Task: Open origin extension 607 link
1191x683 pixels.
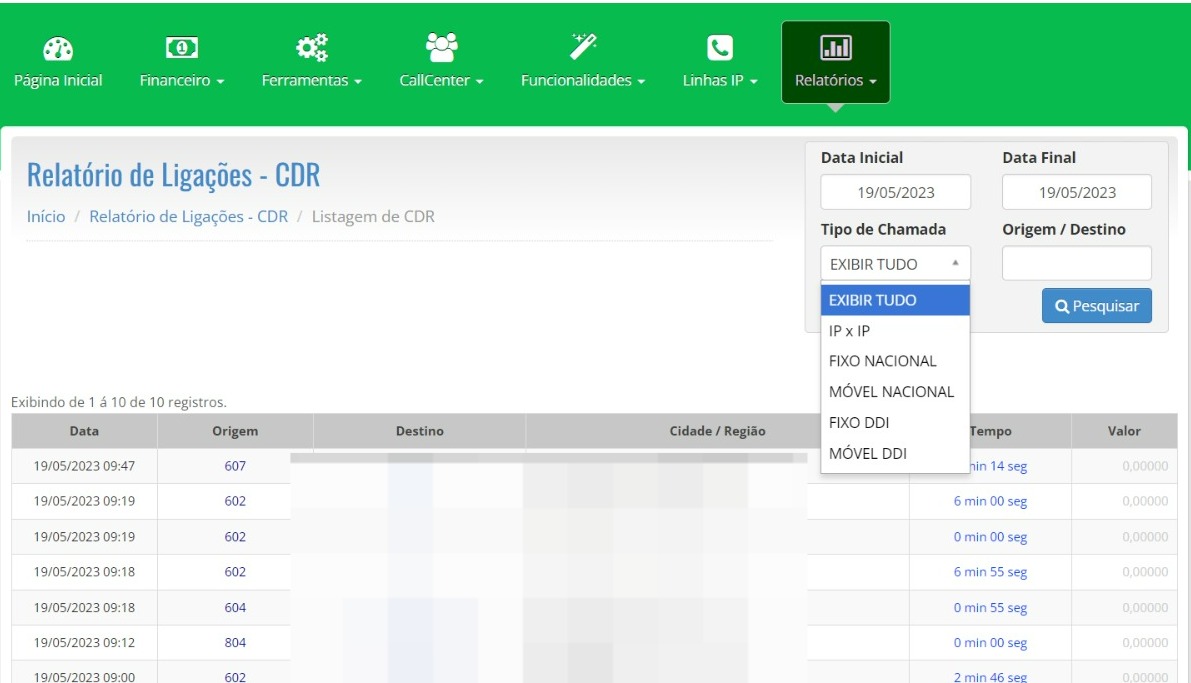Action: point(235,466)
